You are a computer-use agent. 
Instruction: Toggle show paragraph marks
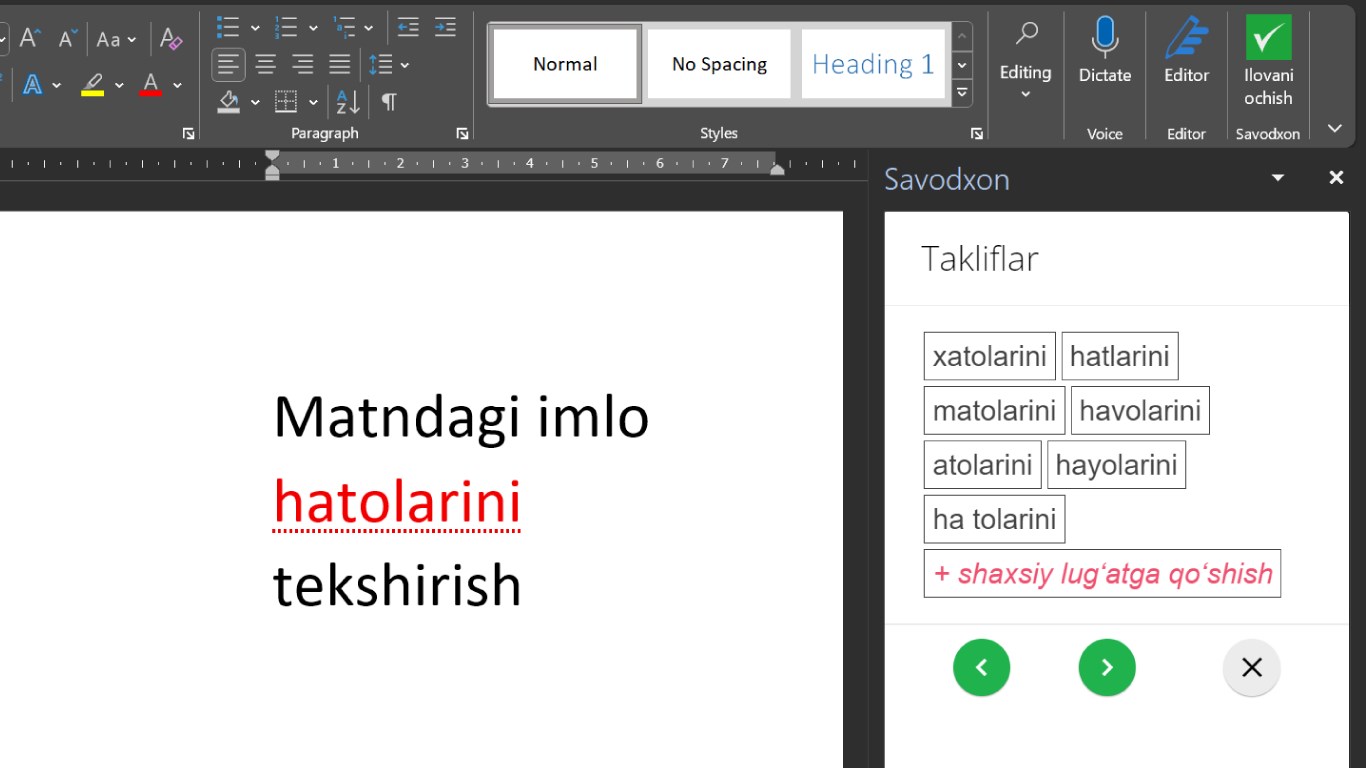pos(389,102)
